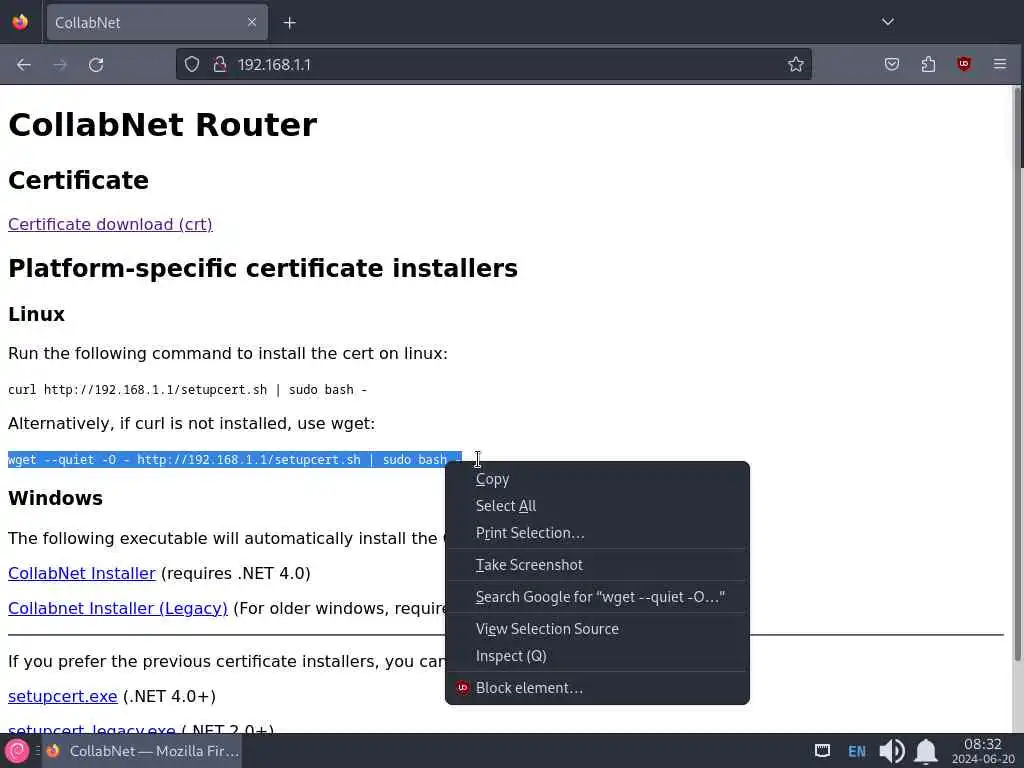1024x768 pixels.
Task: Bookmark this page with star icon
Action: [x=795, y=64]
